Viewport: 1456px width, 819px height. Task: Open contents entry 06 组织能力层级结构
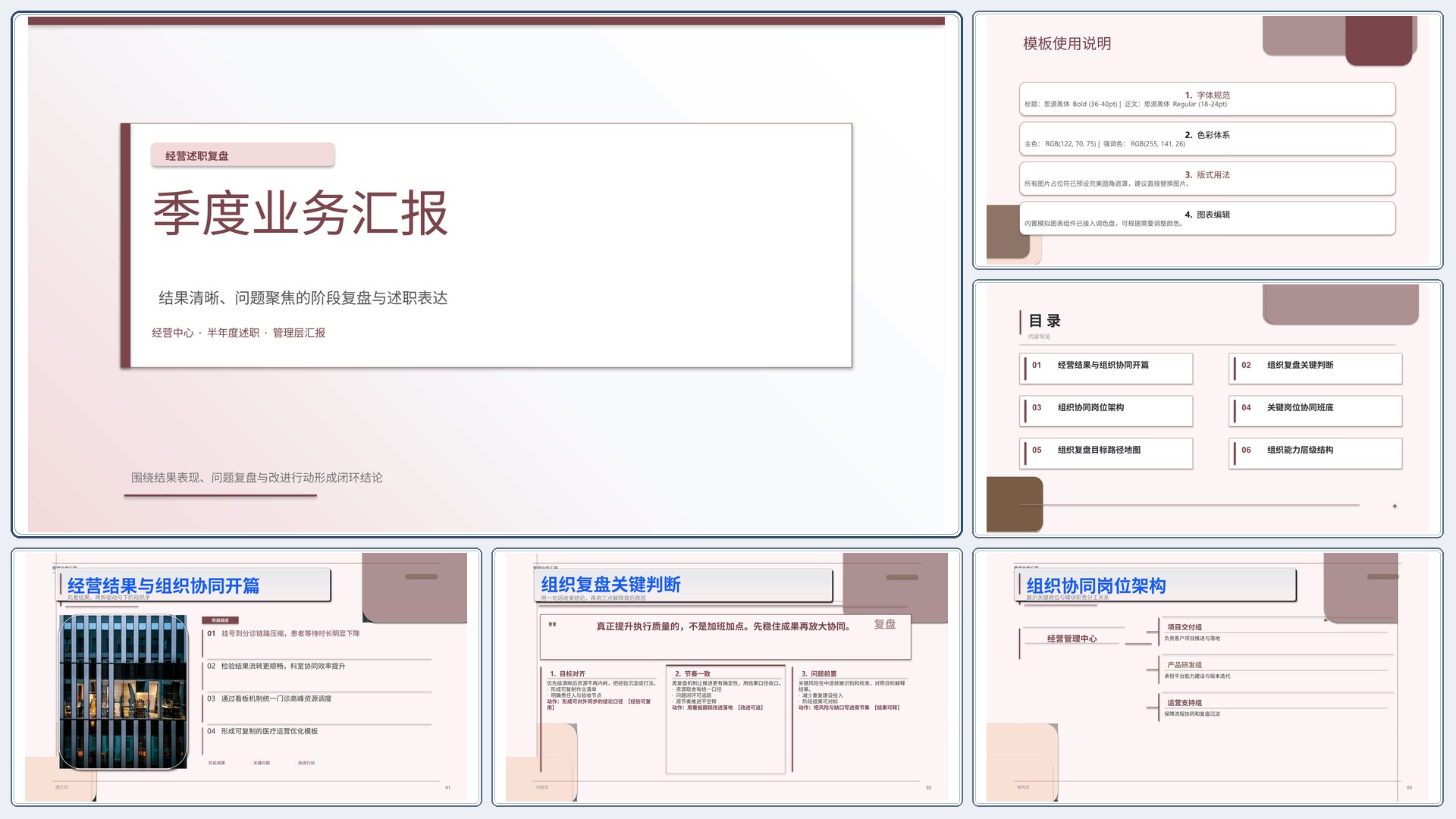click(1316, 453)
